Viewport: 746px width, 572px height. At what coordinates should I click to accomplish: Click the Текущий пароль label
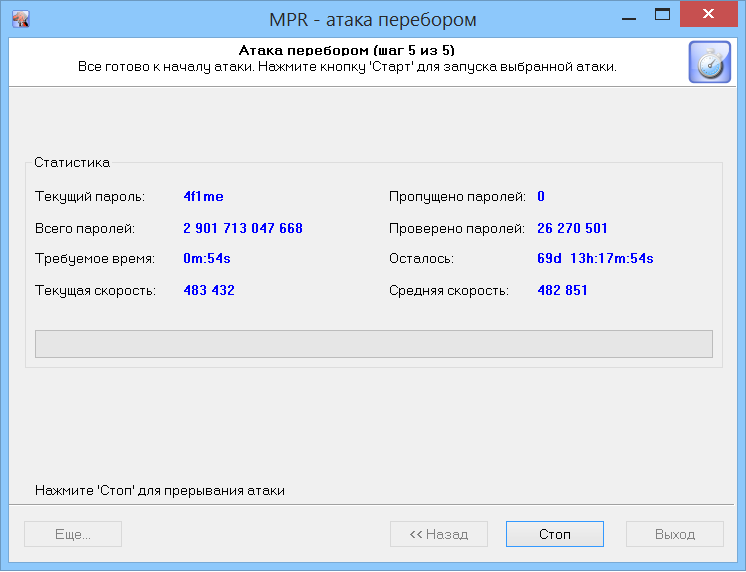(90, 197)
